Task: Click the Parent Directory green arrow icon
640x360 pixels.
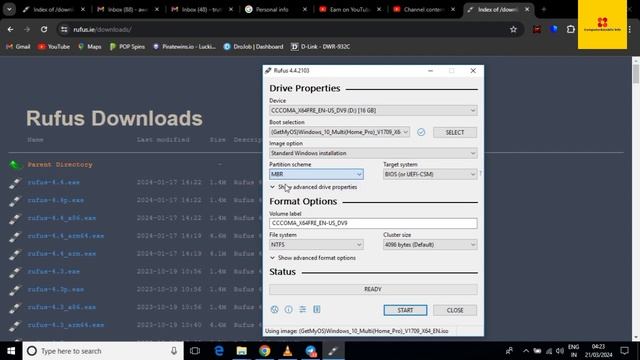Action: [15, 164]
